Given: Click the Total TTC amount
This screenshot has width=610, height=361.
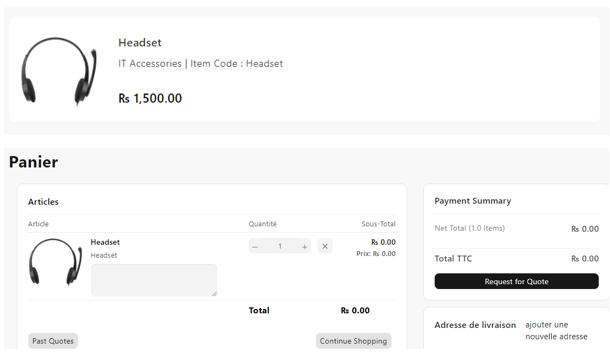Looking at the screenshot, I should click(585, 258).
